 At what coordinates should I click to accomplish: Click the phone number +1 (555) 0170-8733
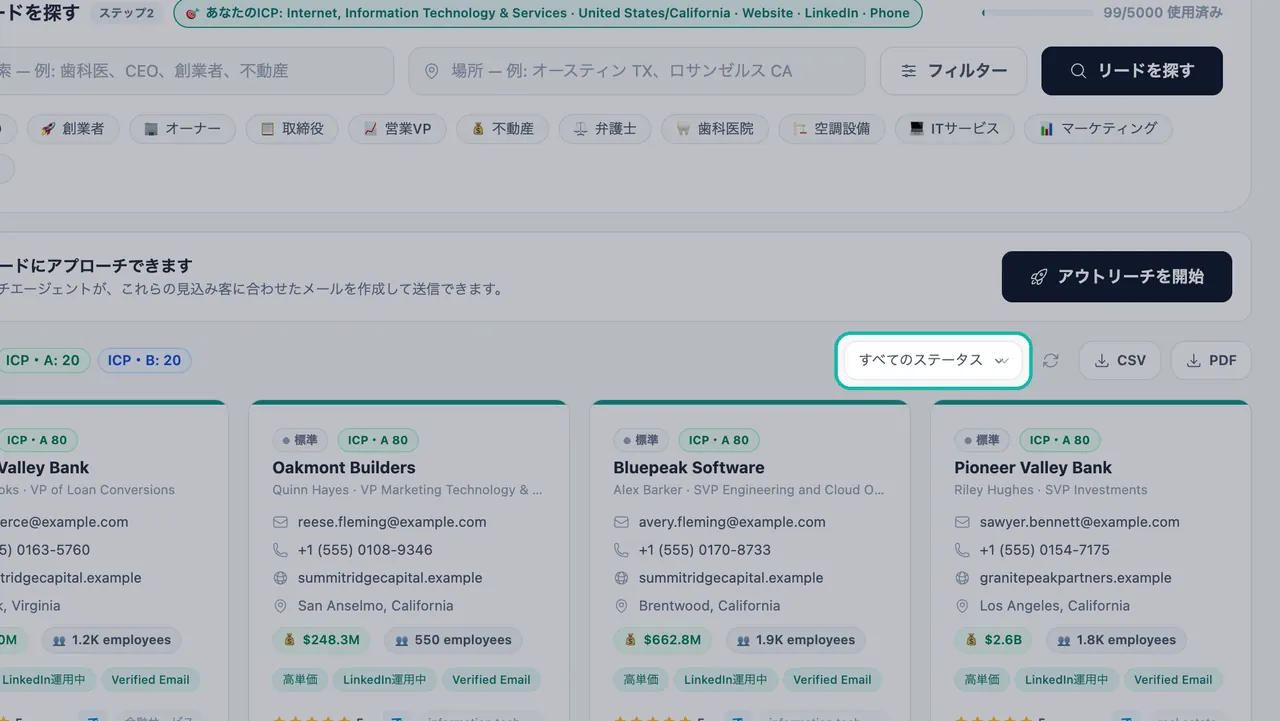[705, 550]
